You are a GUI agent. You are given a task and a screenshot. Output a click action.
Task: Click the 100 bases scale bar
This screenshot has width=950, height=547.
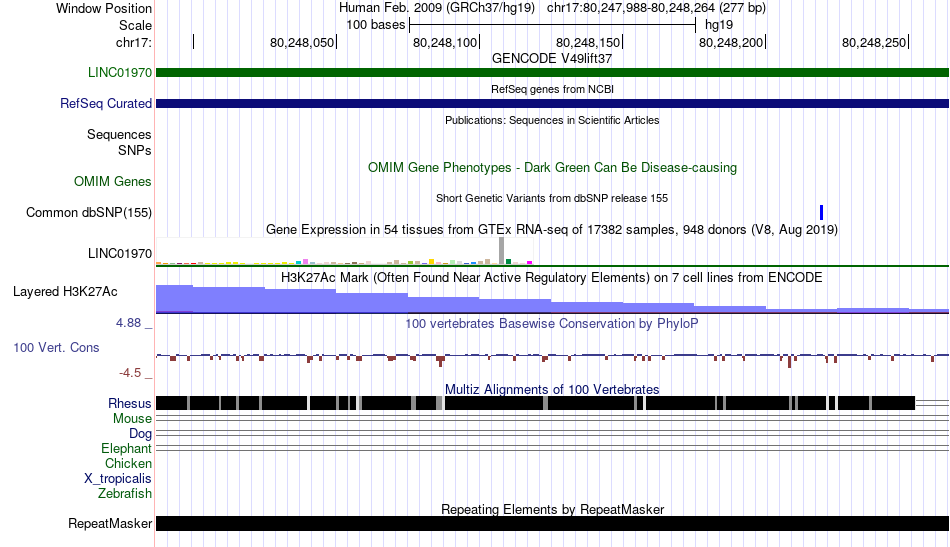pos(553,25)
